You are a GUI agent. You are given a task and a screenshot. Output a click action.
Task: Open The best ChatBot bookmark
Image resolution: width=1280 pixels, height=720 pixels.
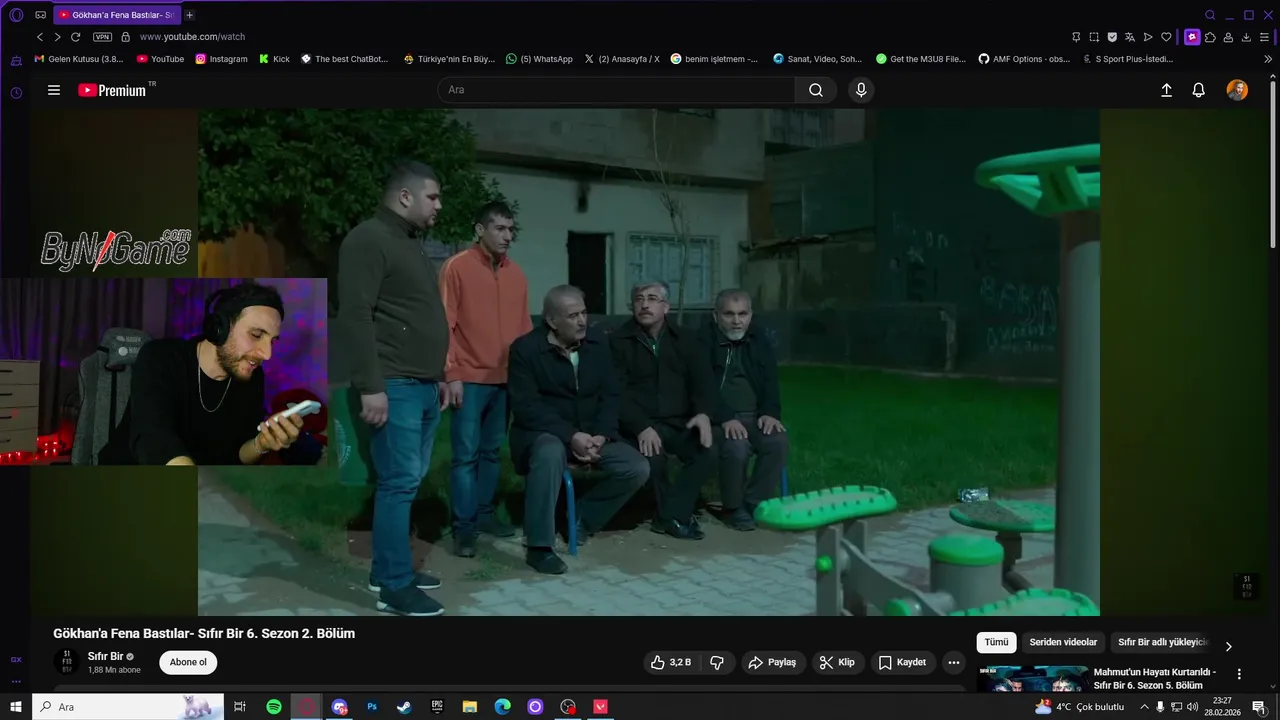pyautogui.click(x=345, y=59)
